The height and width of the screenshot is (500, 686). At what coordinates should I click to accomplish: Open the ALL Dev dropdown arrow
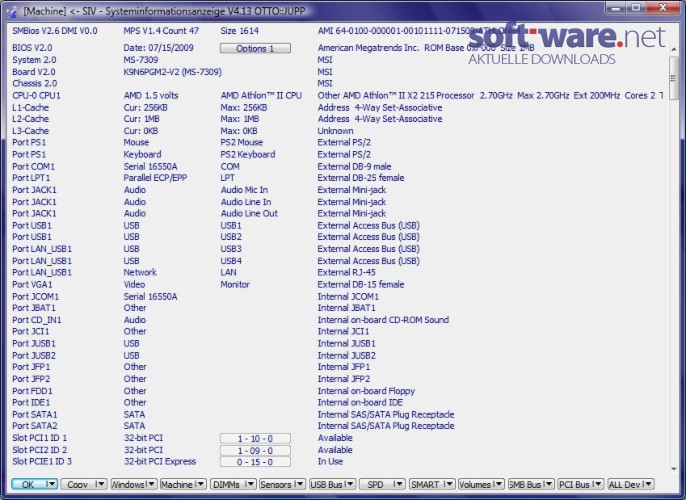648,484
